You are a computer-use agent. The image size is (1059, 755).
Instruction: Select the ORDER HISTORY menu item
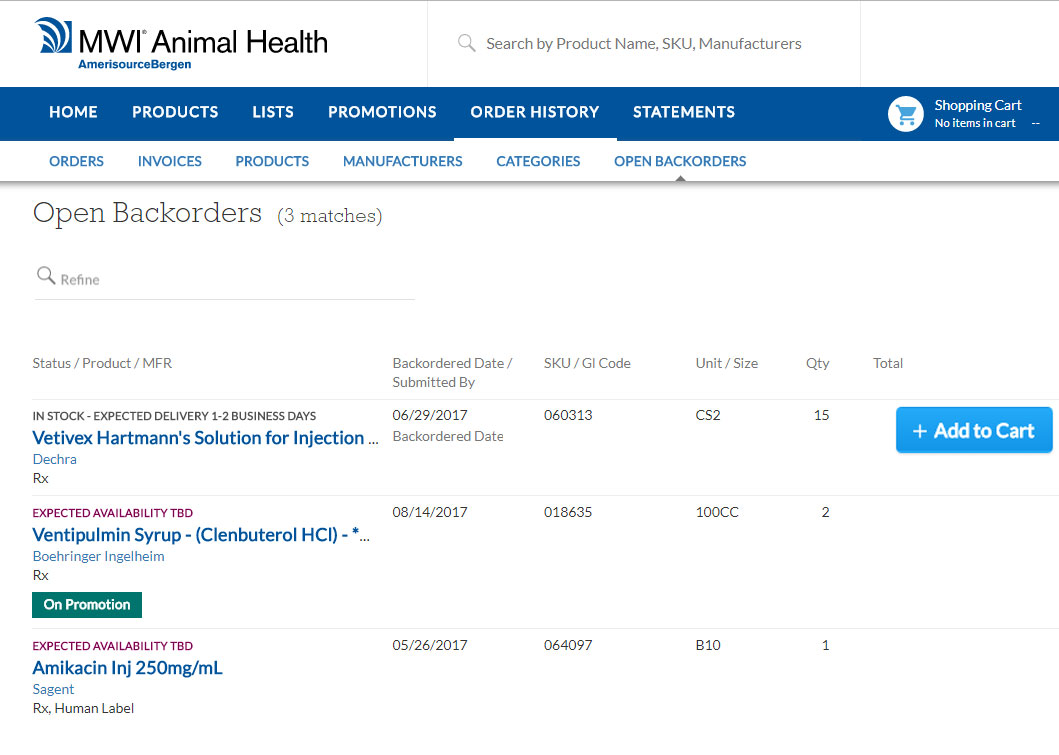(534, 113)
